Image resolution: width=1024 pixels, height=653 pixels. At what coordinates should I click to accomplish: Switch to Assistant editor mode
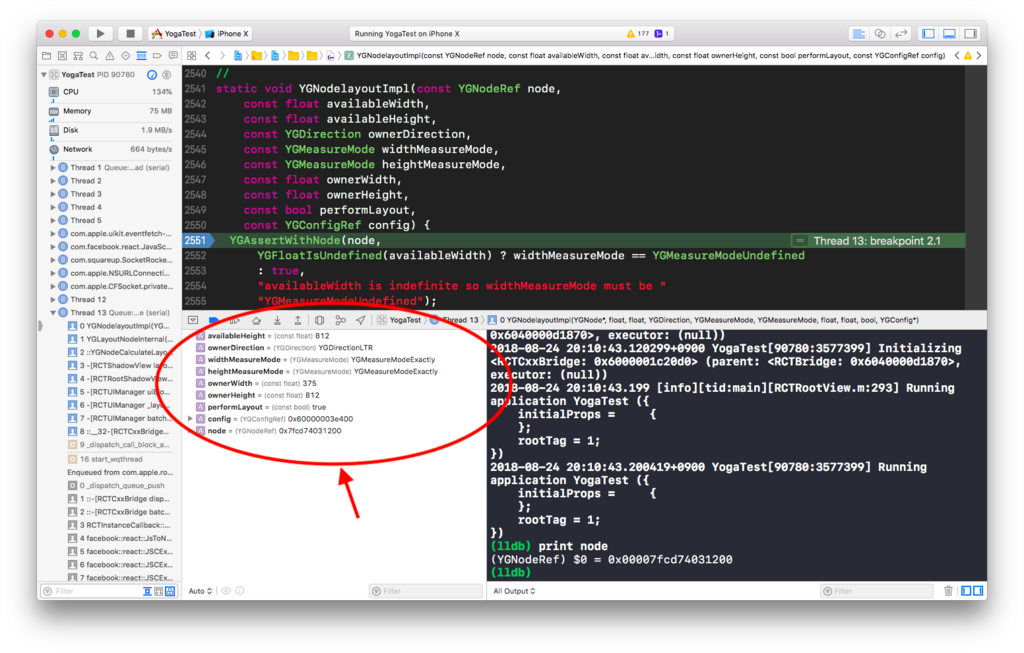click(880, 33)
